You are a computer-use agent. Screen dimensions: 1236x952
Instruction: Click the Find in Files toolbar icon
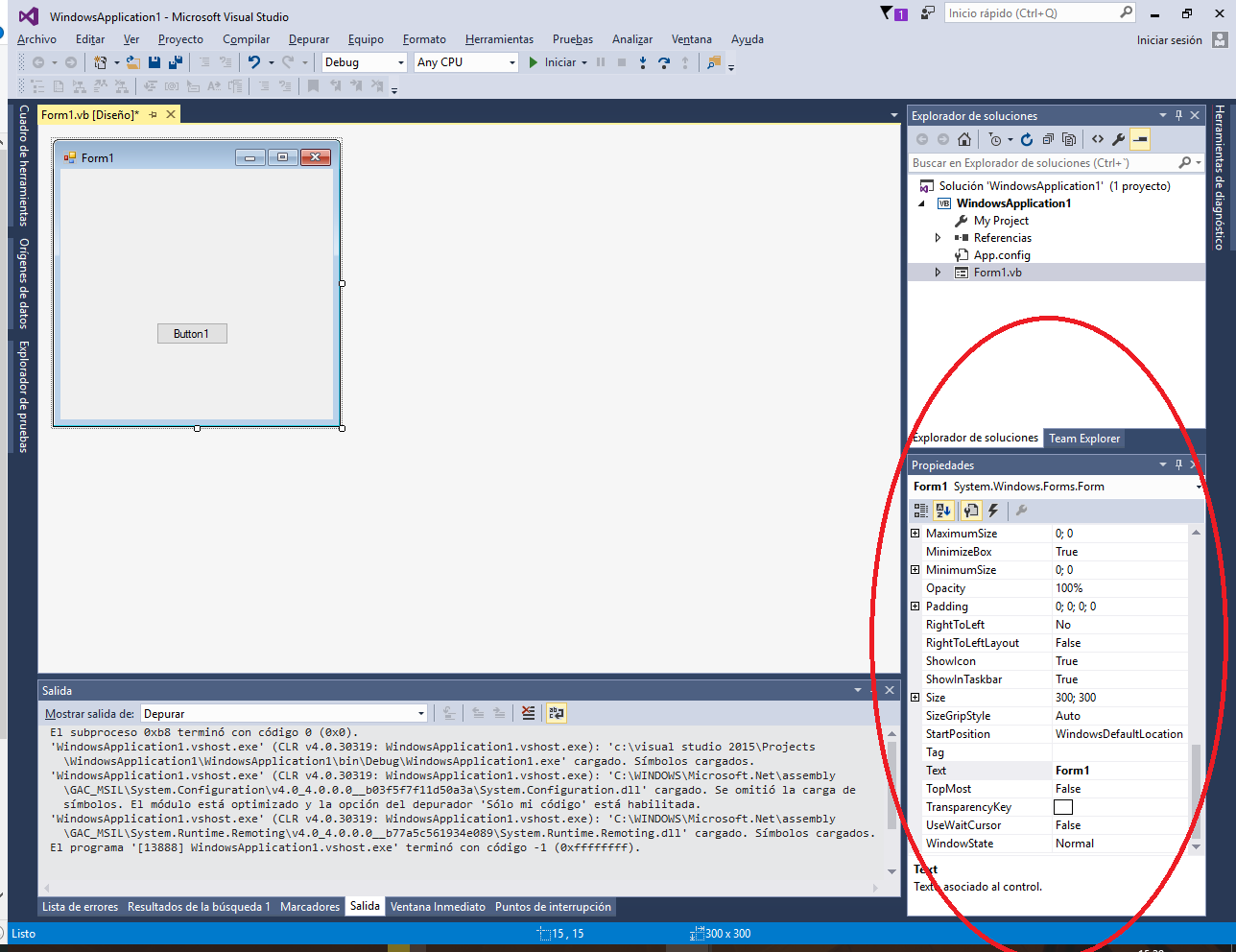point(713,62)
